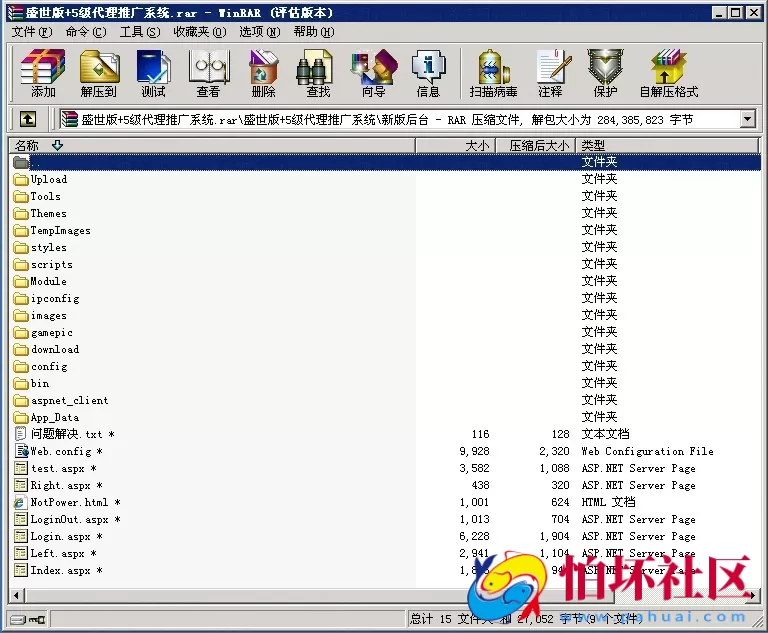768x633 pixels.
Task: Select the Right.aspx file name
Action: click(67, 486)
